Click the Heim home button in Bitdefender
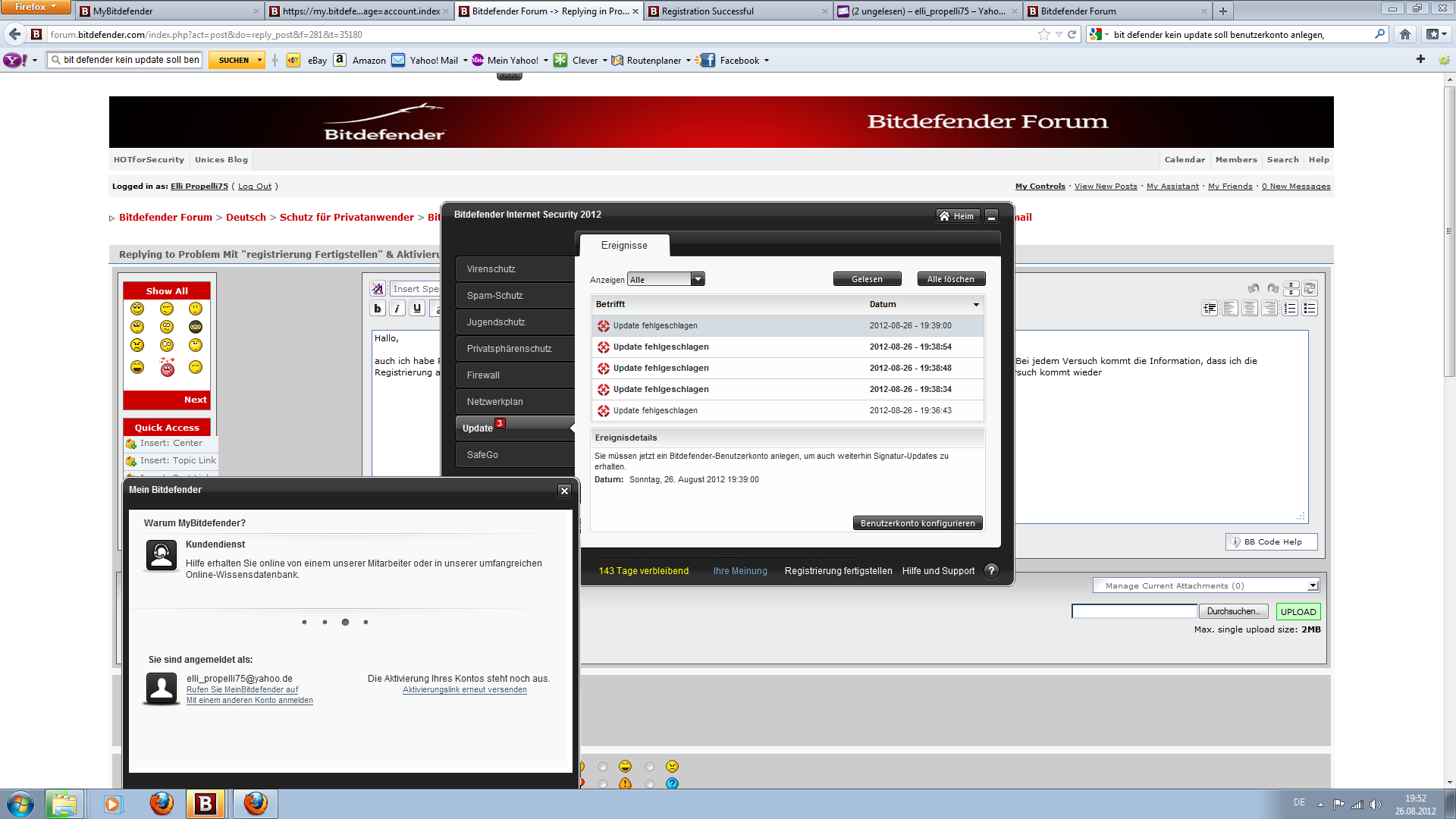The width and height of the screenshot is (1456, 819). pos(957,216)
